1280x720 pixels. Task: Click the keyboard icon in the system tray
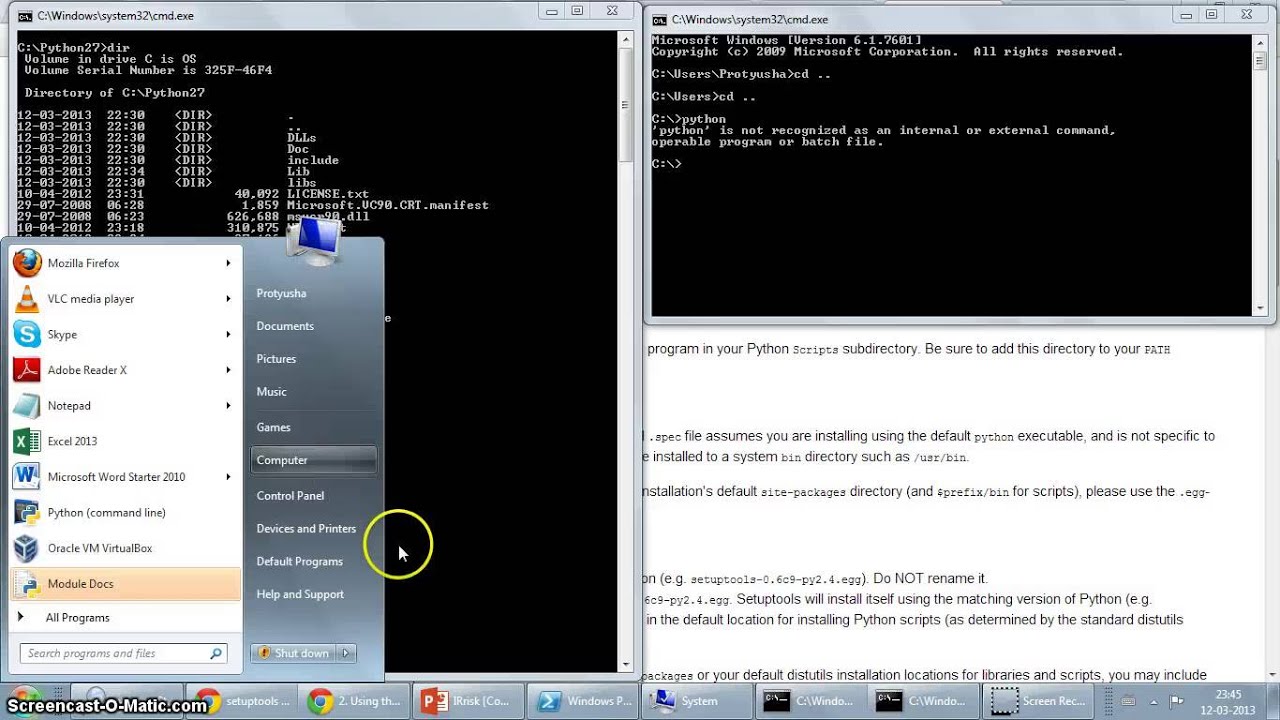pyautogui.click(x=1127, y=701)
